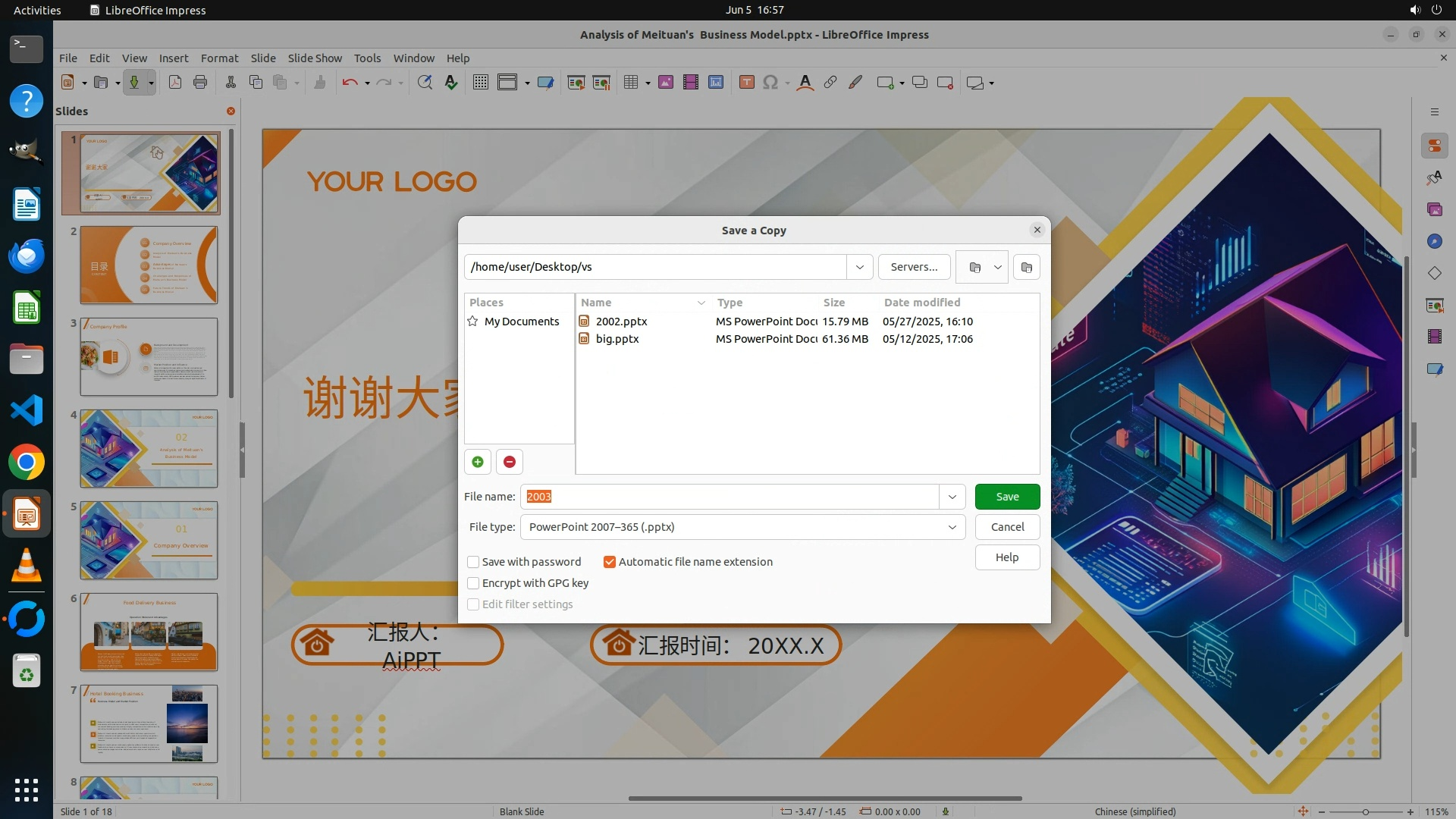Check Encrypt with GPG key

pos(473,583)
